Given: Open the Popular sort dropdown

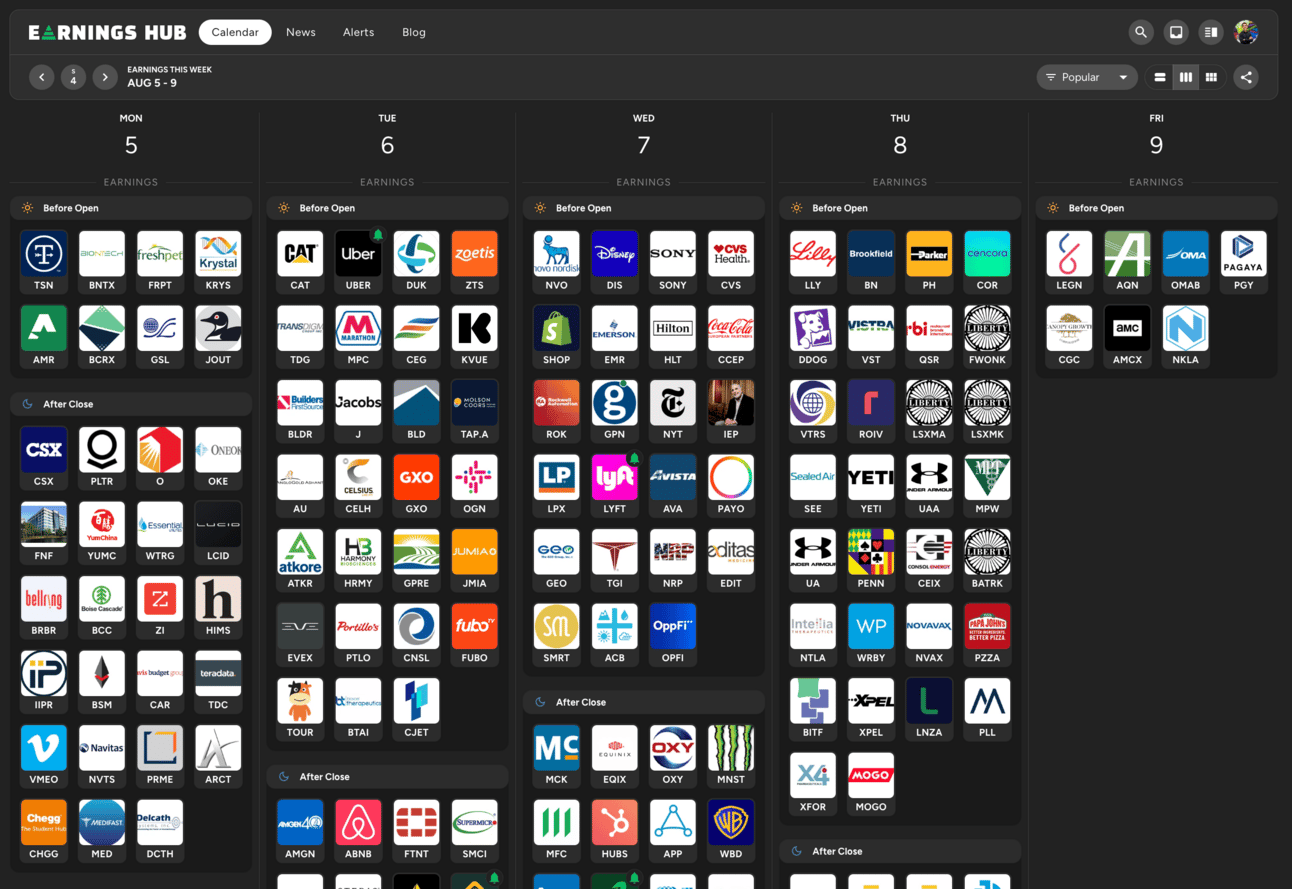Looking at the screenshot, I should click(1087, 77).
